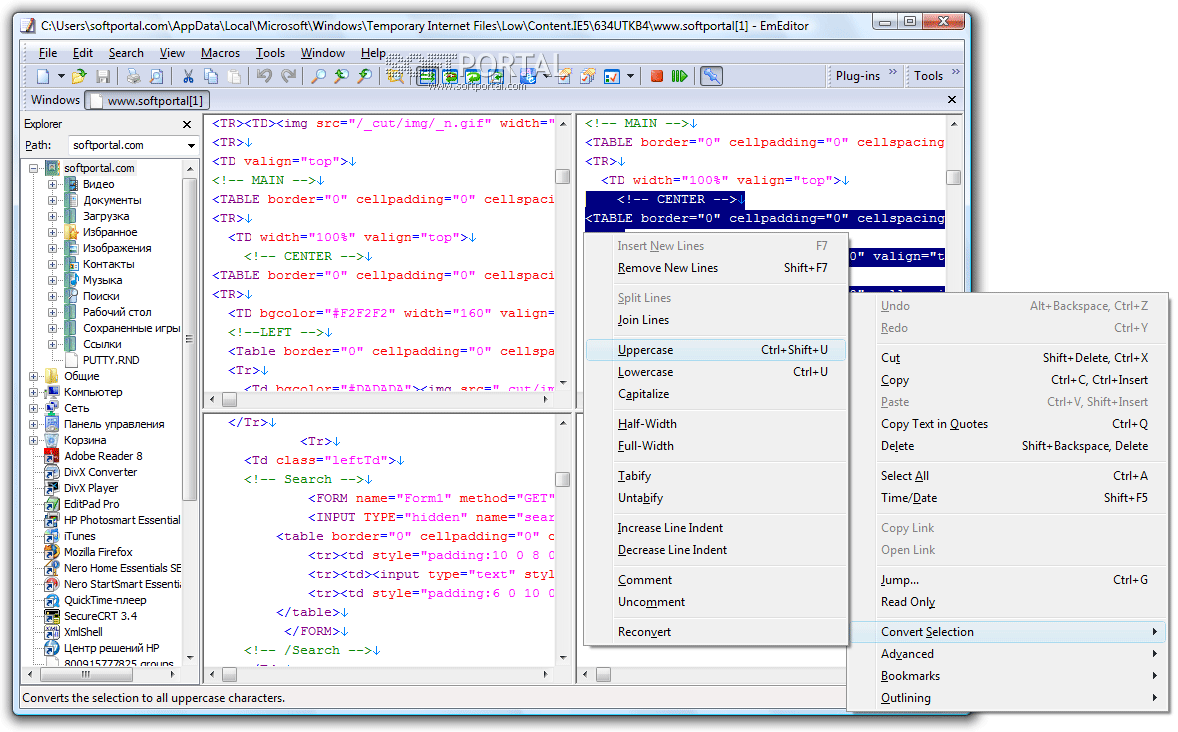
Task: Click the Print toolbar icon
Action: (134, 76)
